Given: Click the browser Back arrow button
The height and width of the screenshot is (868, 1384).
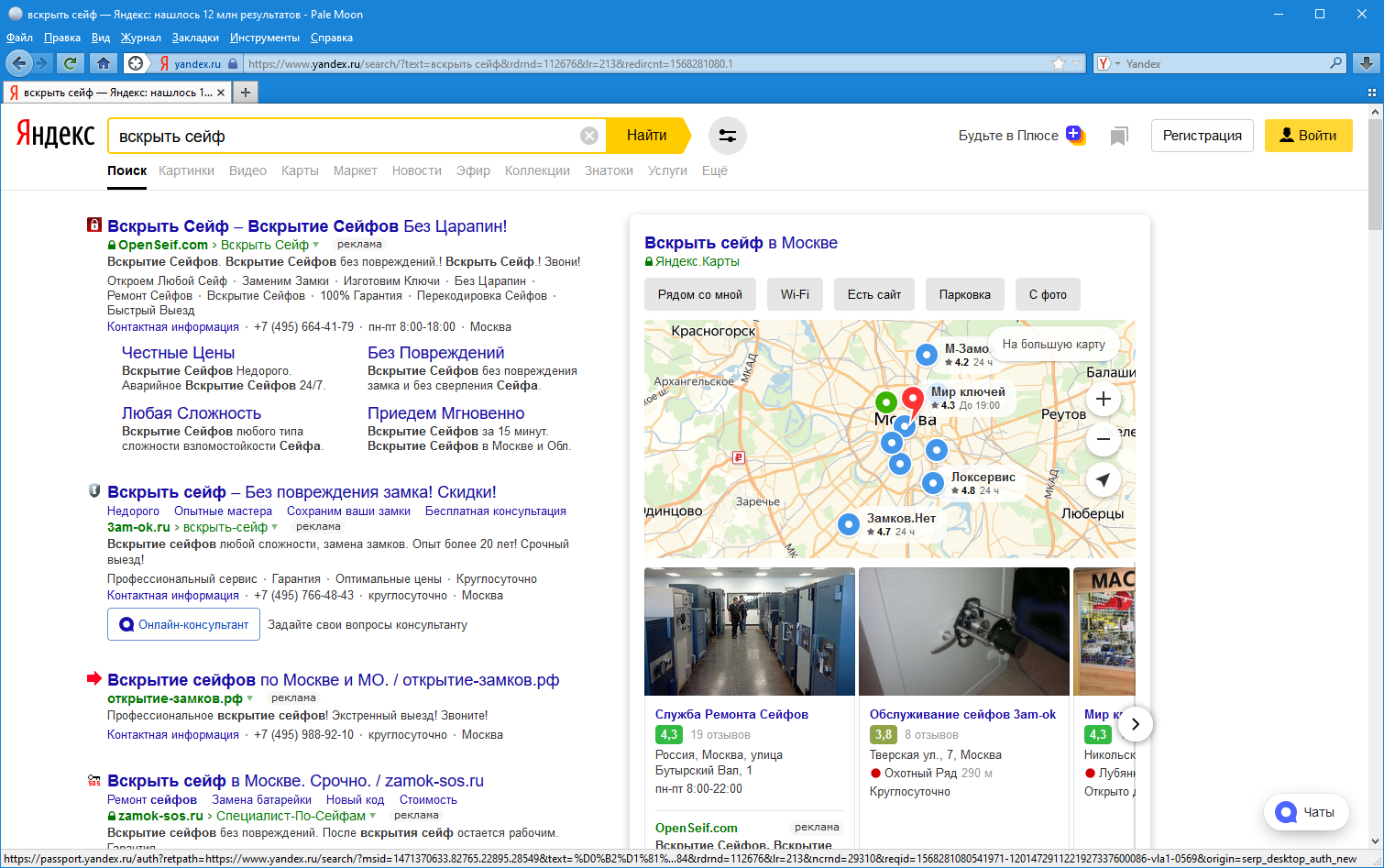Looking at the screenshot, I should (x=17, y=63).
